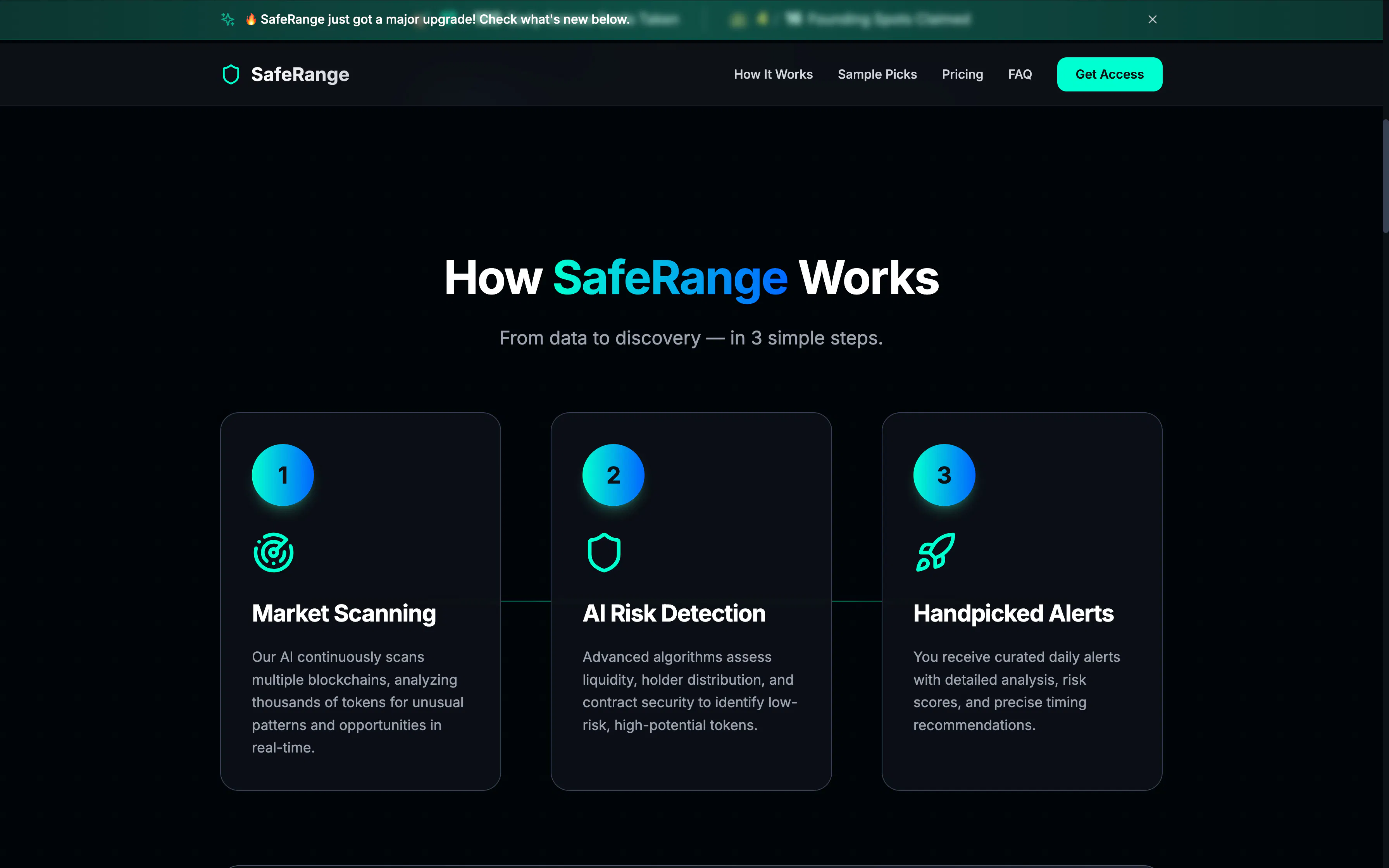1389x868 pixels.
Task: Click the sparkle icon in announcement banner
Action: coord(228,19)
